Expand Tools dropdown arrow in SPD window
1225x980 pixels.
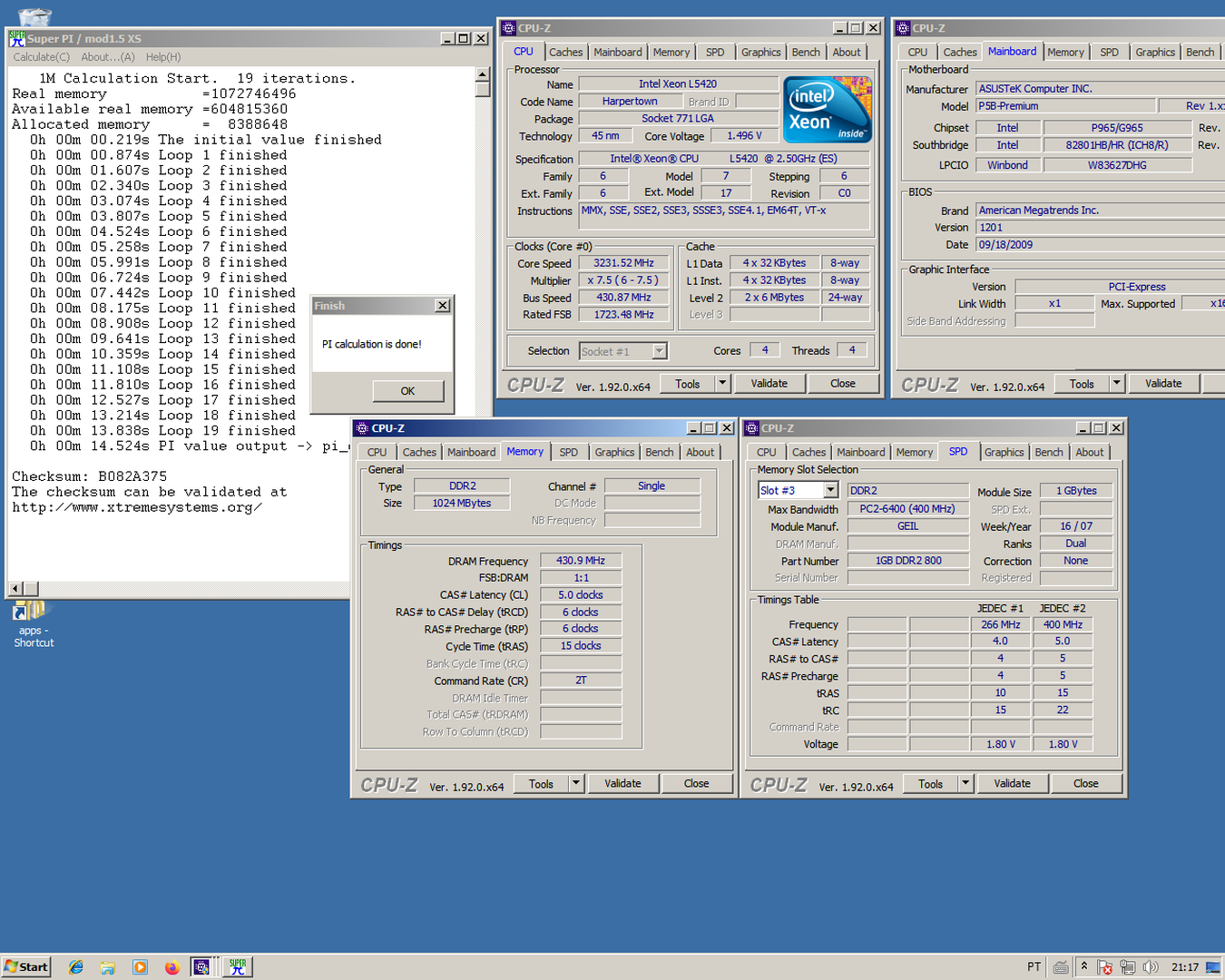(x=965, y=784)
